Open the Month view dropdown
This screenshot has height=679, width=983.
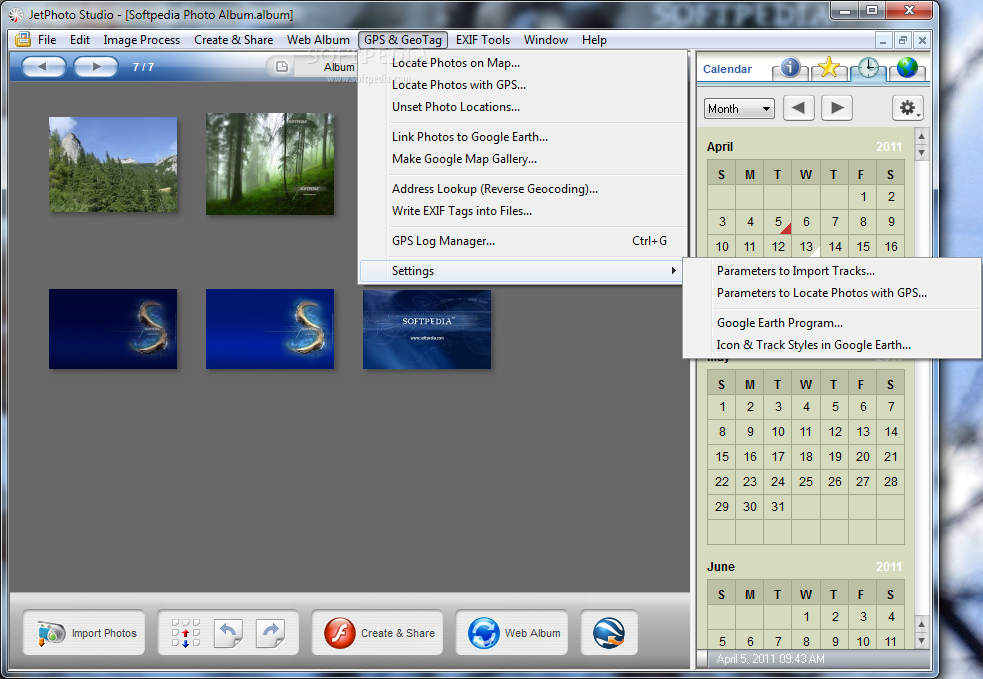click(x=739, y=108)
